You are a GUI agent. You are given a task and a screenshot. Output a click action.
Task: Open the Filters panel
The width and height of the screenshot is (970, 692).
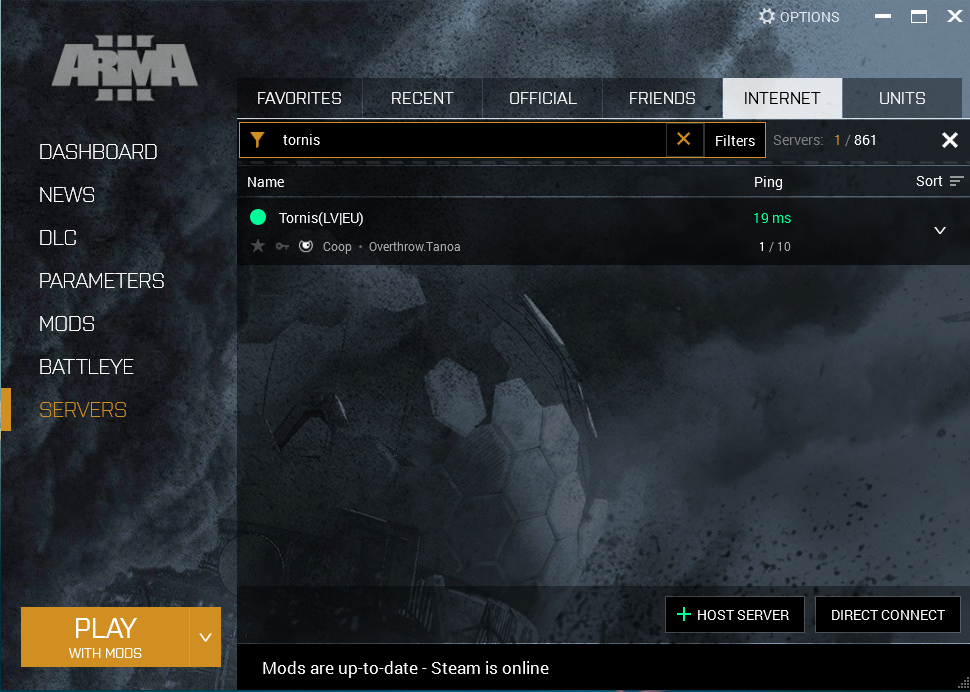[734, 141]
